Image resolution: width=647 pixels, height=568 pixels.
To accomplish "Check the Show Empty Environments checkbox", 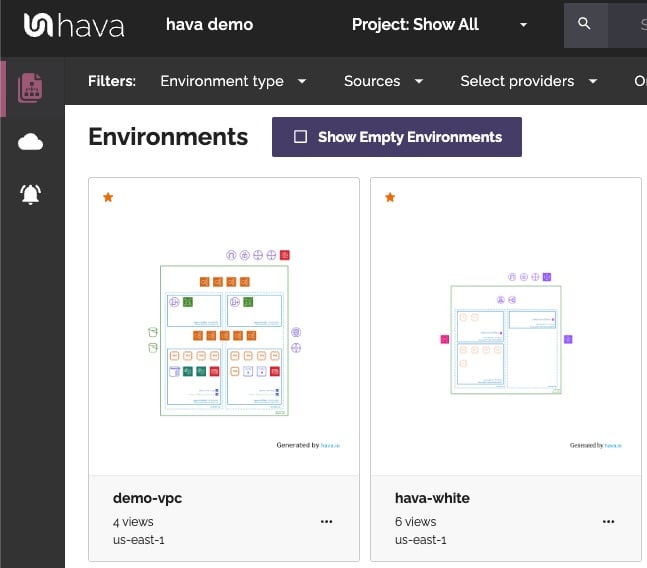I will [x=300, y=137].
